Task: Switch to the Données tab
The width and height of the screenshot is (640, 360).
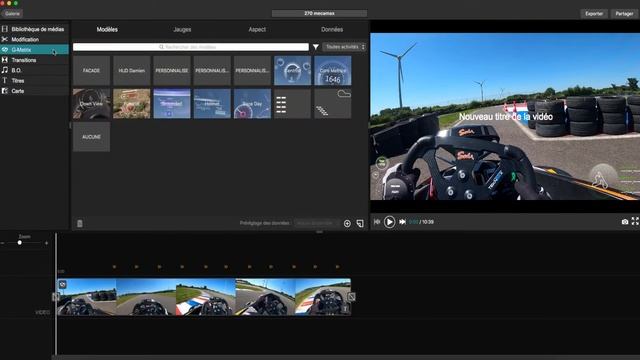Action: [x=332, y=29]
